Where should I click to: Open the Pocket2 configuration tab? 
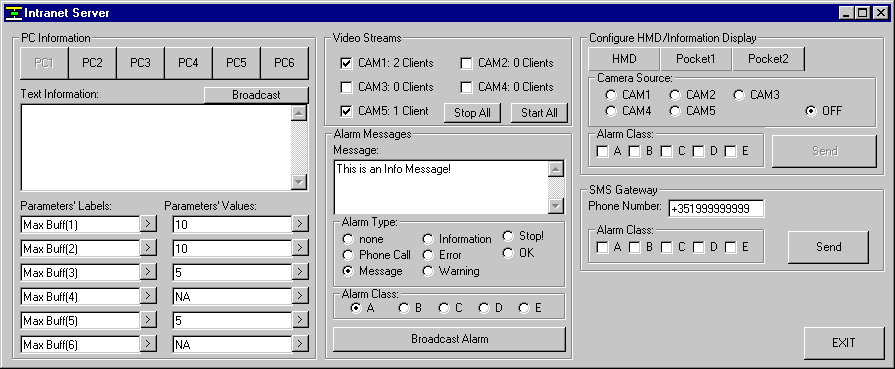(x=768, y=59)
